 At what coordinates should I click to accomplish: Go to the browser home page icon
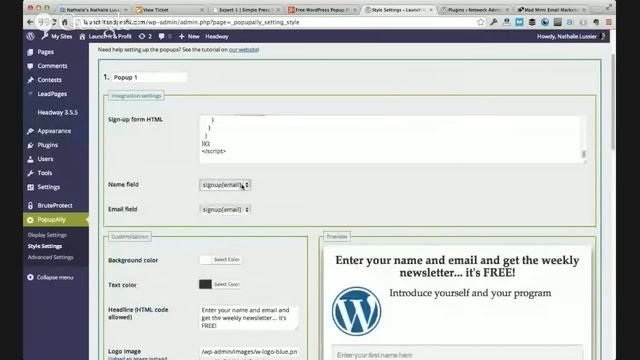65,22
